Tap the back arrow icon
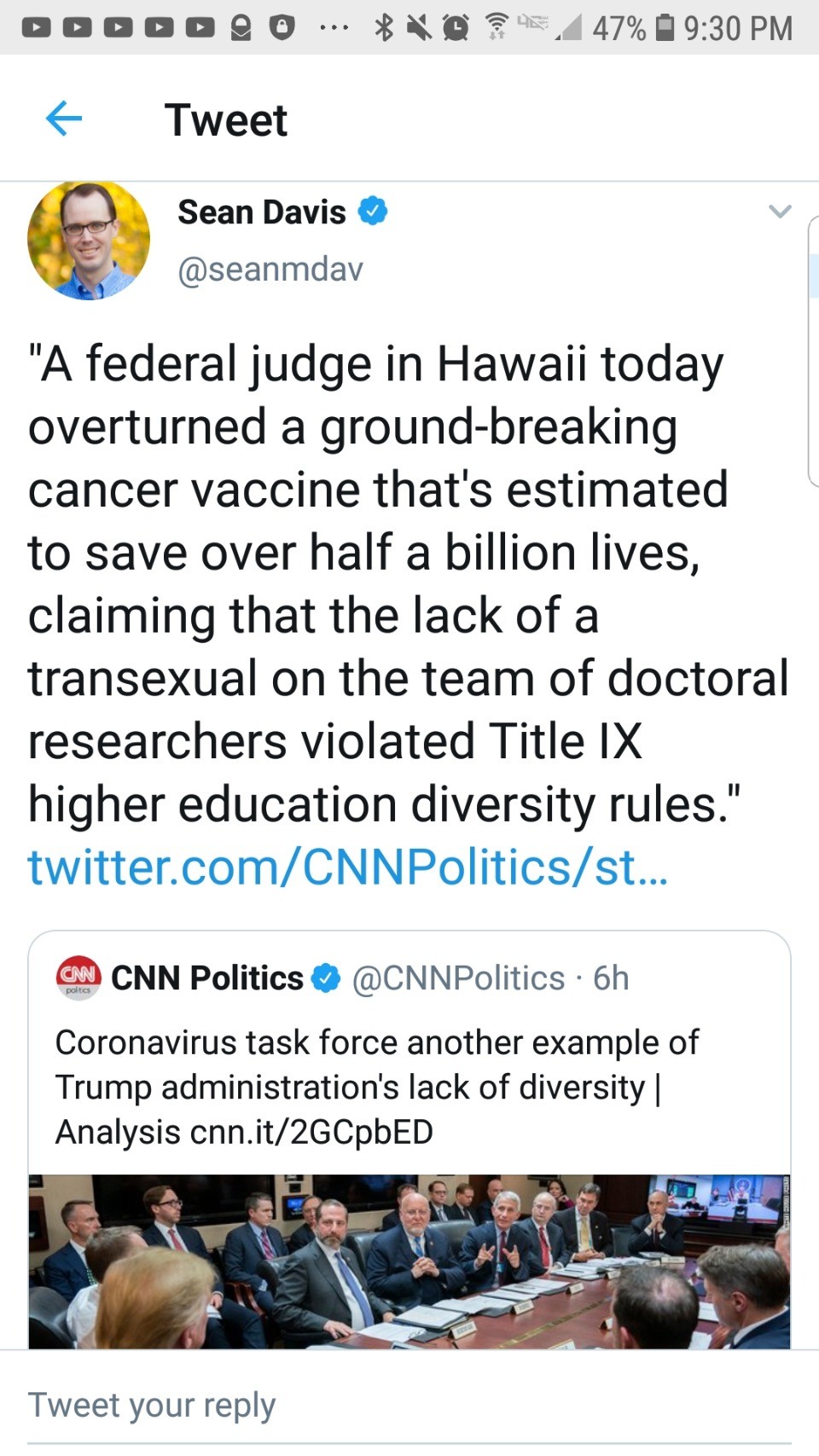819x1456 pixels. (64, 119)
